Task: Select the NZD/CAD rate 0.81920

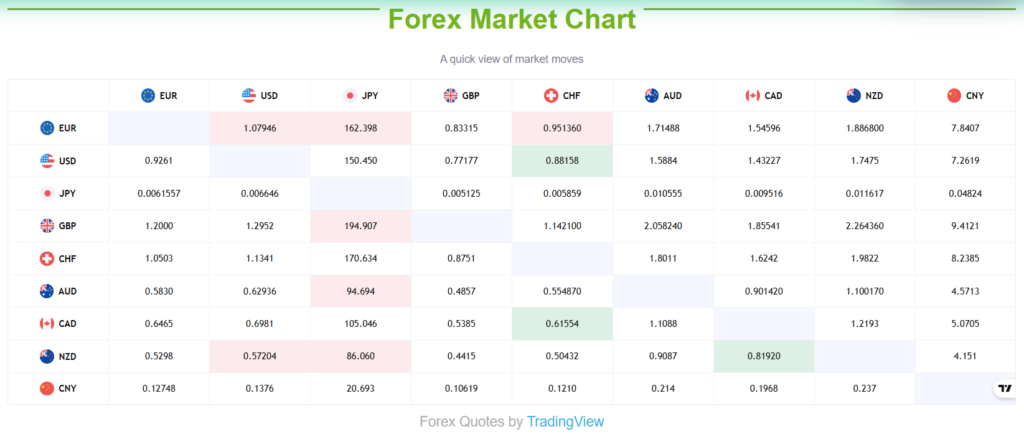Action: pos(763,356)
